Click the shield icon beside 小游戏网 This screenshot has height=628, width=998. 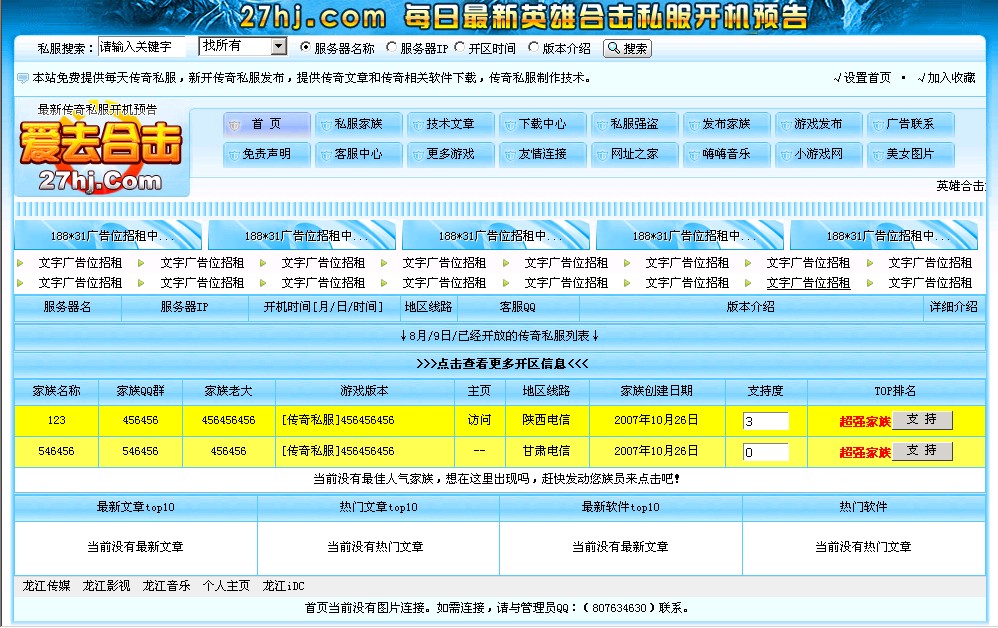pyautogui.click(x=785, y=156)
